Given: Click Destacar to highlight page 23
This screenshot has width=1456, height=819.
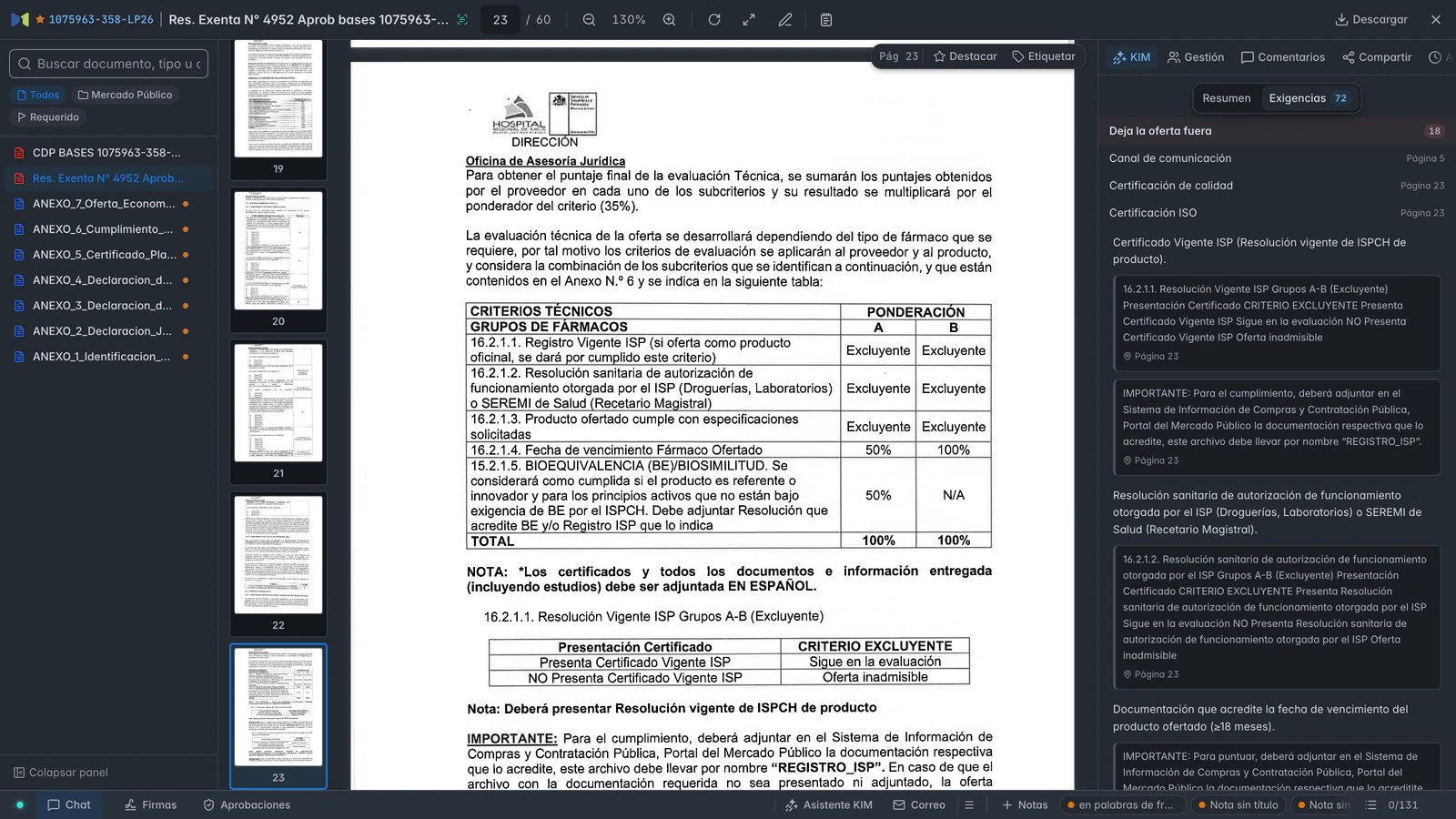Looking at the screenshot, I should [966, 56].
